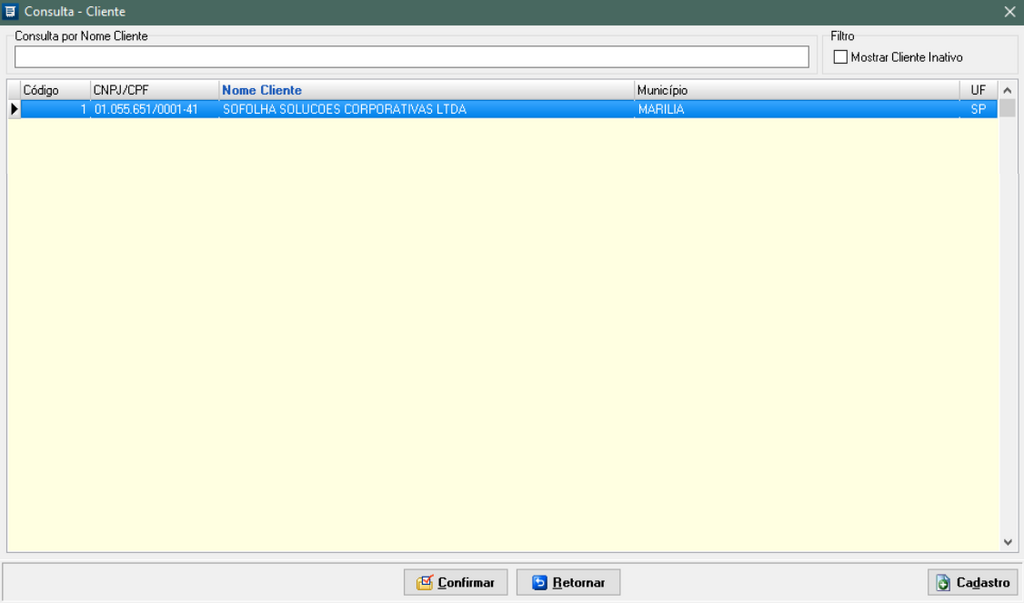Open the Cadastro form button
Image resolution: width=1024 pixels, height=603 pixels.
(973, 582)
